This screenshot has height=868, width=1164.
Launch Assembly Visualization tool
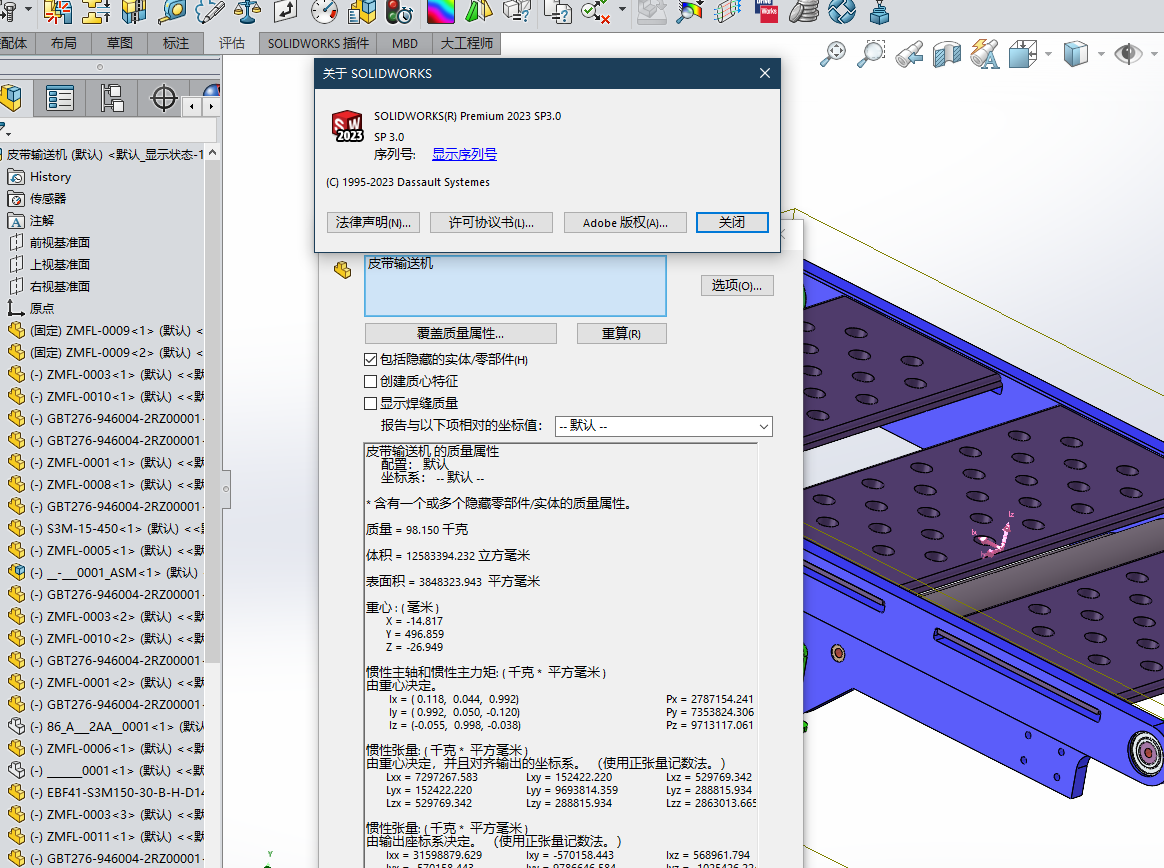tap(362, 11)
